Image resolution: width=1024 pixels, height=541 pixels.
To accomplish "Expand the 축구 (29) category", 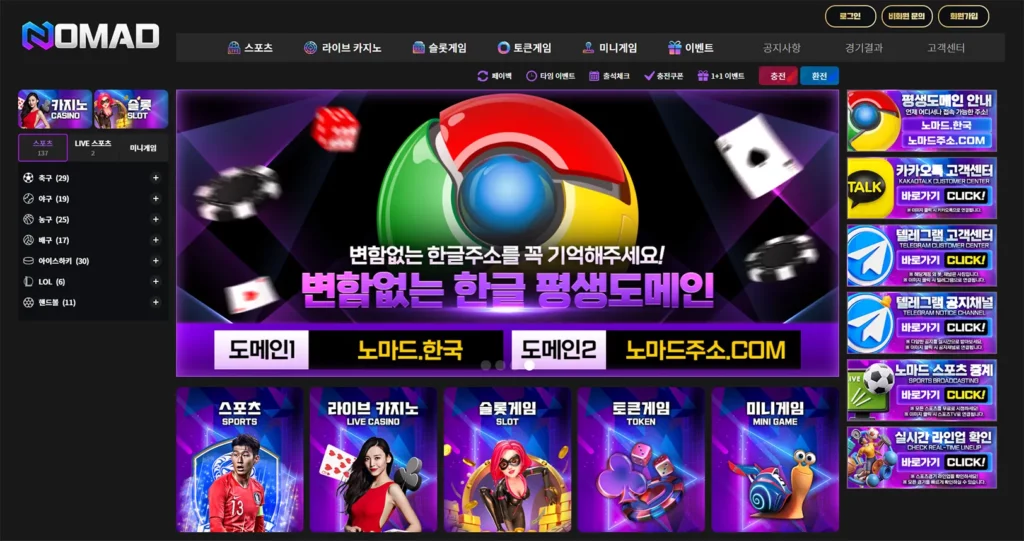I will [x=155, y=178].
